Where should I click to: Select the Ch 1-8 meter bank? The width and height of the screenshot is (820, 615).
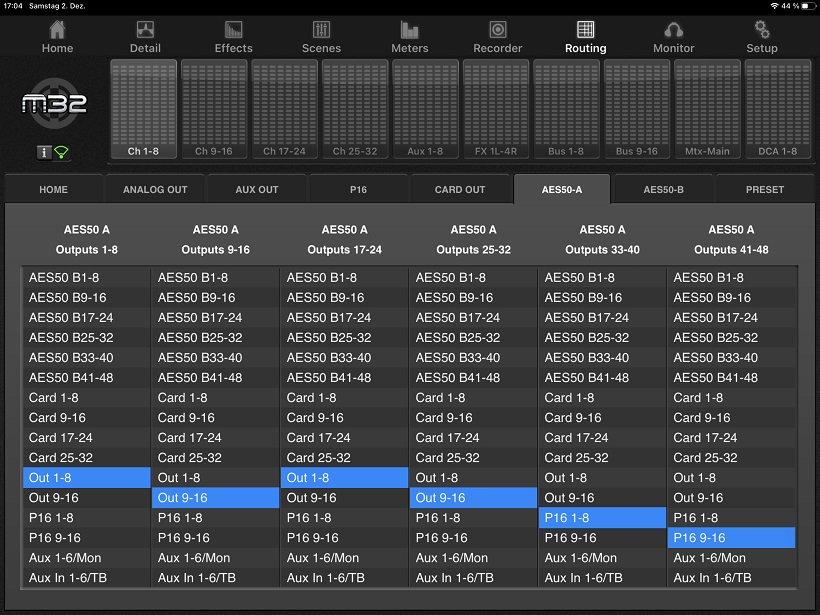point(143,109)
